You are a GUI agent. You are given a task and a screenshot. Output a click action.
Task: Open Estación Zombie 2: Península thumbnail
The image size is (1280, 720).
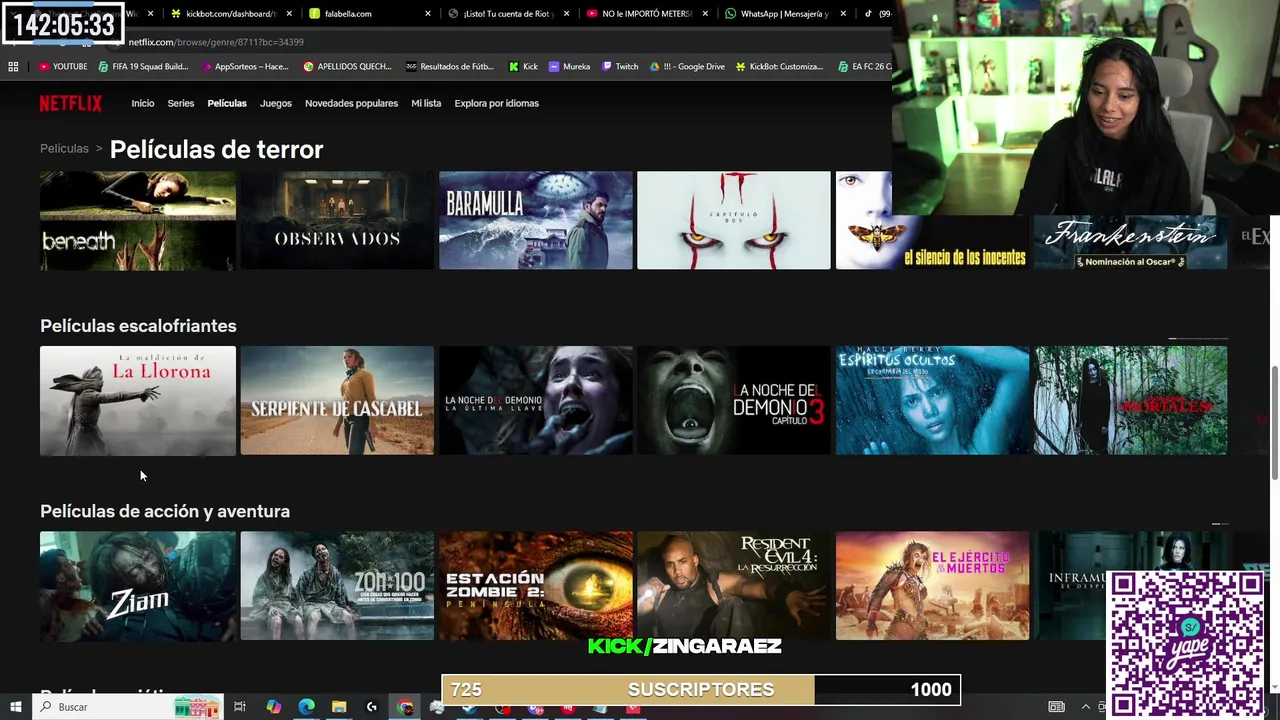coord(536,585)
